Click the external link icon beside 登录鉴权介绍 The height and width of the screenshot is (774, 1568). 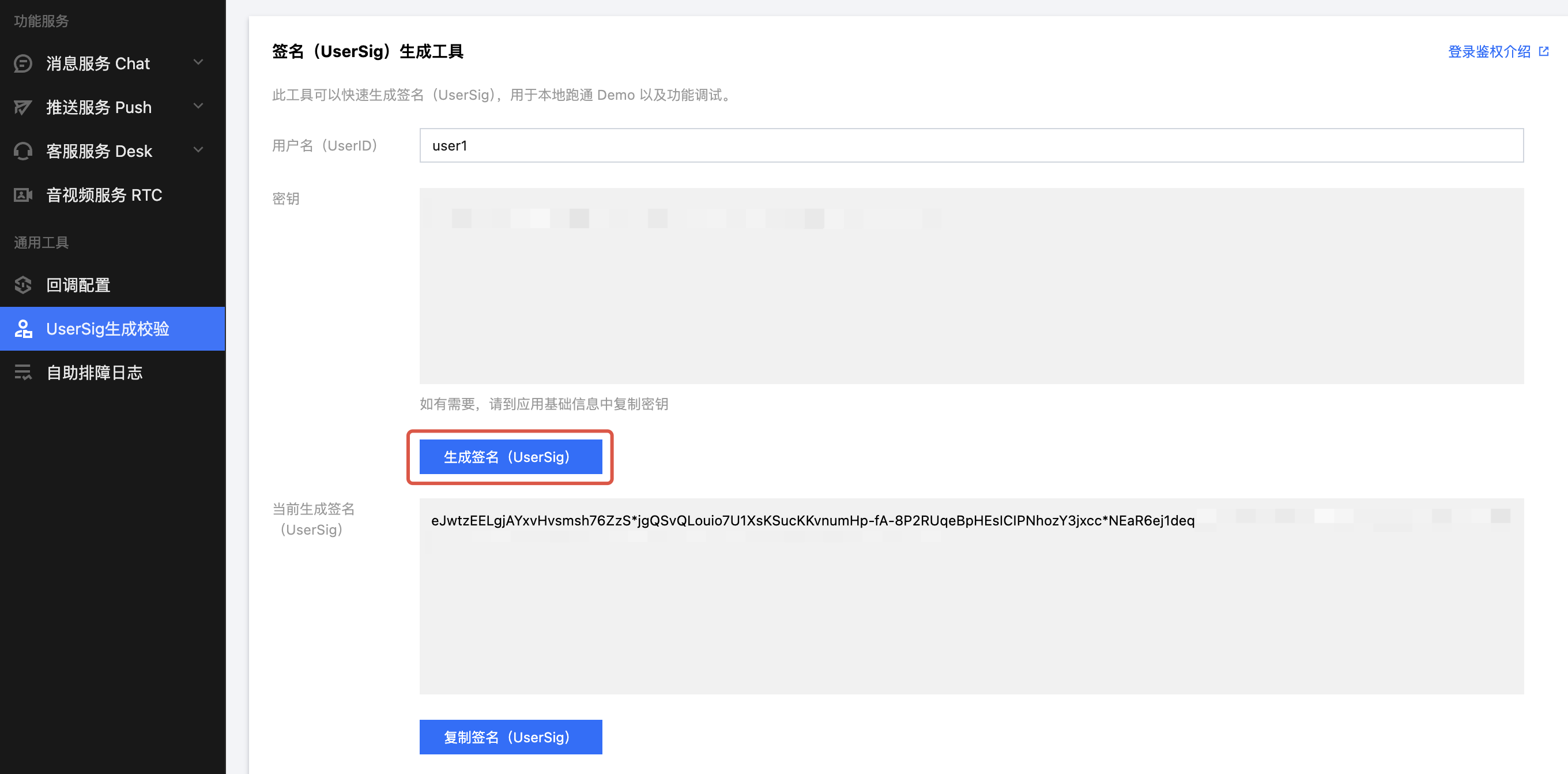[x=1544, y=52]
